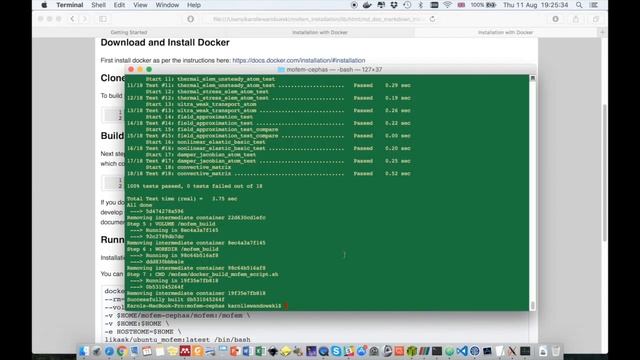This screenshot has width=640, height=360.
Task: Toggle Safari sidebar button
Action: (x=103, y=19)
